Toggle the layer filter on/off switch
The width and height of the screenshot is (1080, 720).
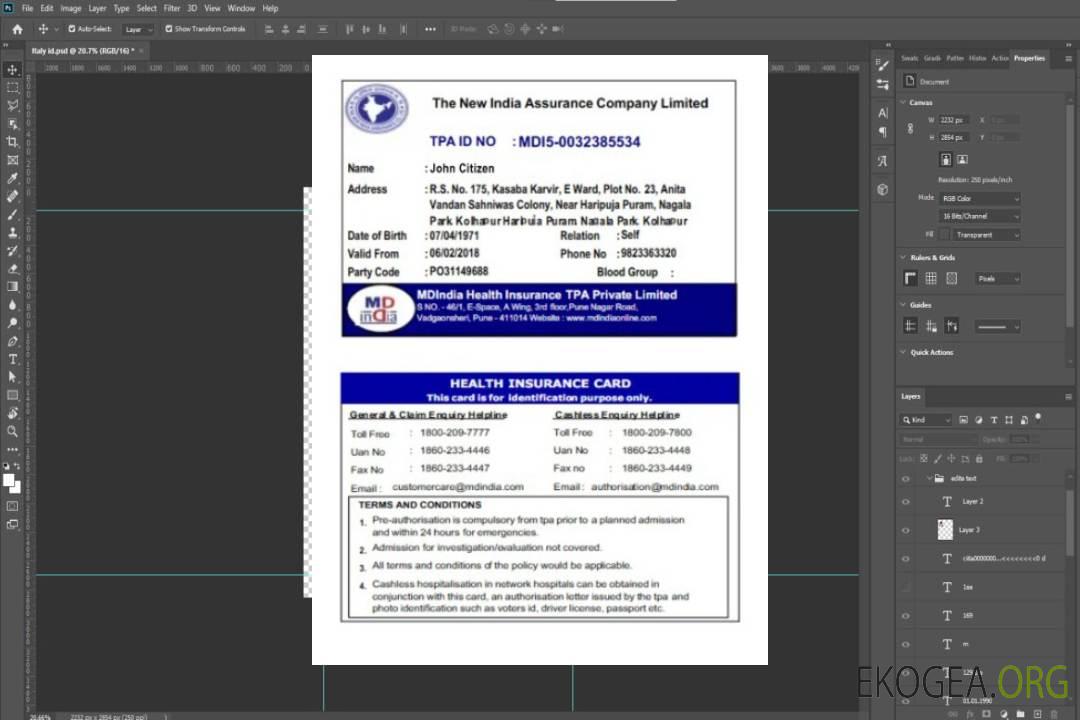tap(1038, 418)
